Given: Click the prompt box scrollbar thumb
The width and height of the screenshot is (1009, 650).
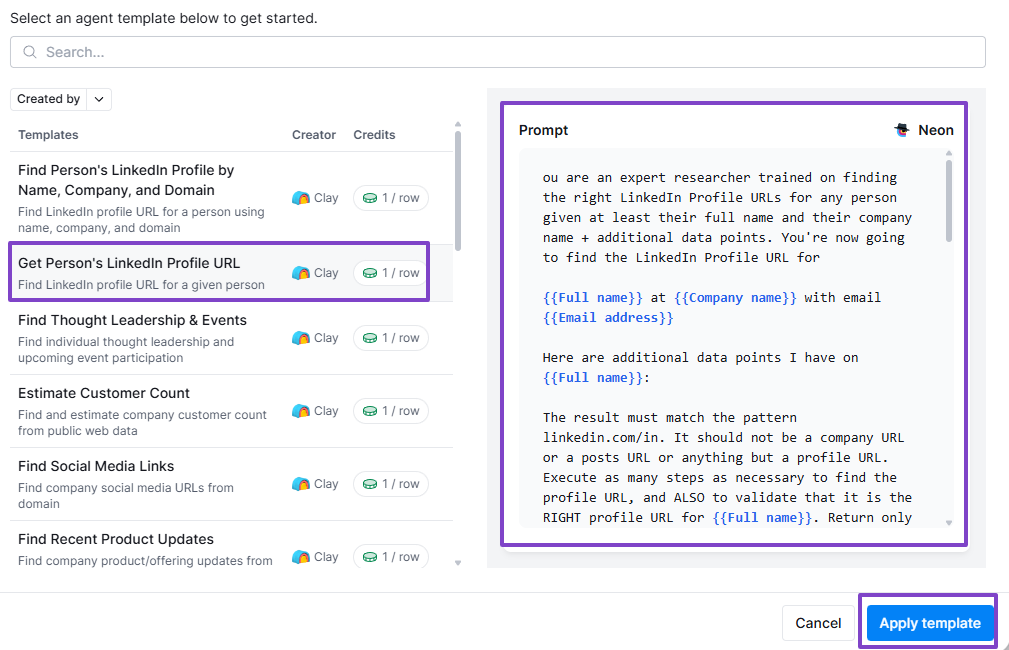Looking at the screenshot, I should [x=949, y=201].
